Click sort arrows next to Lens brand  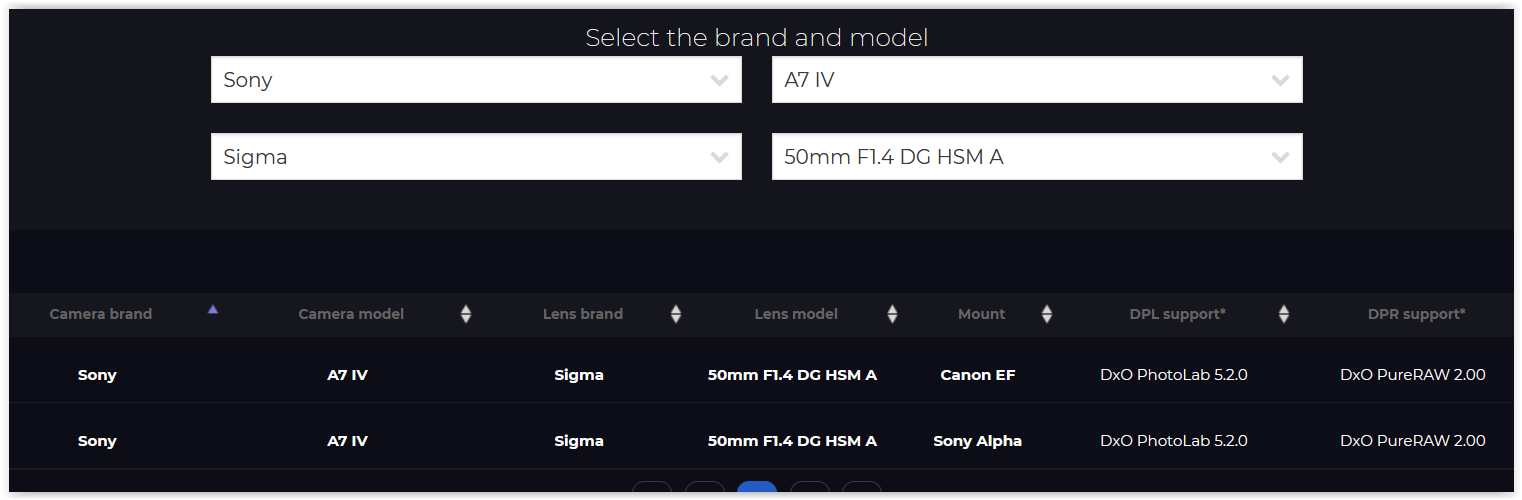click(x=676, y=314)
